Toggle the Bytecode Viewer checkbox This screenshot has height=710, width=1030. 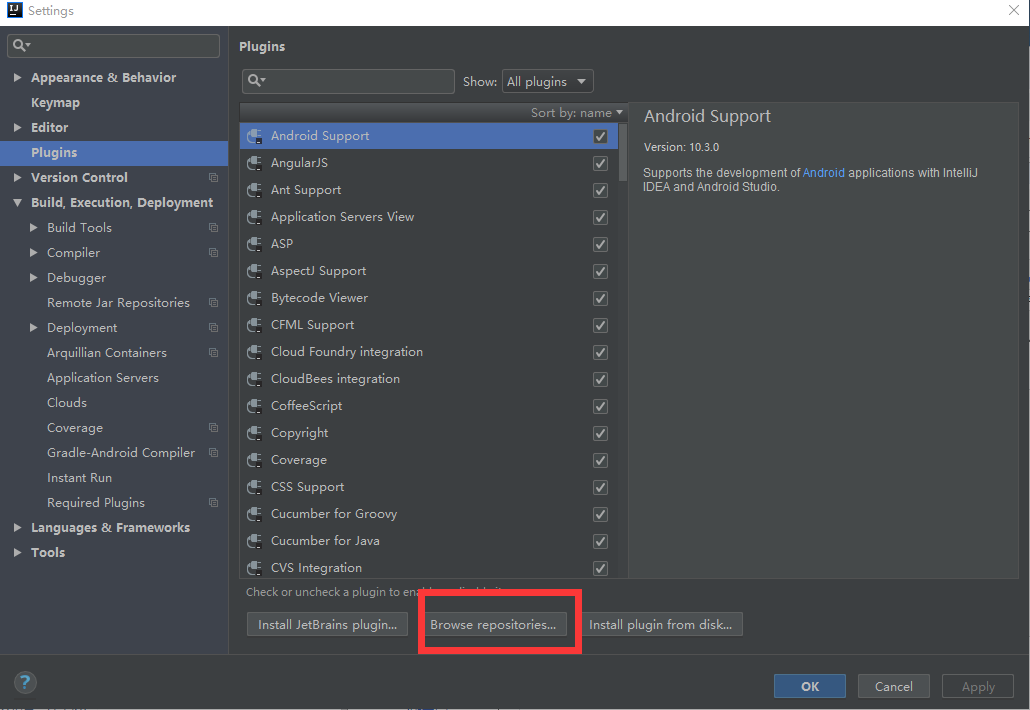point(600,298)
